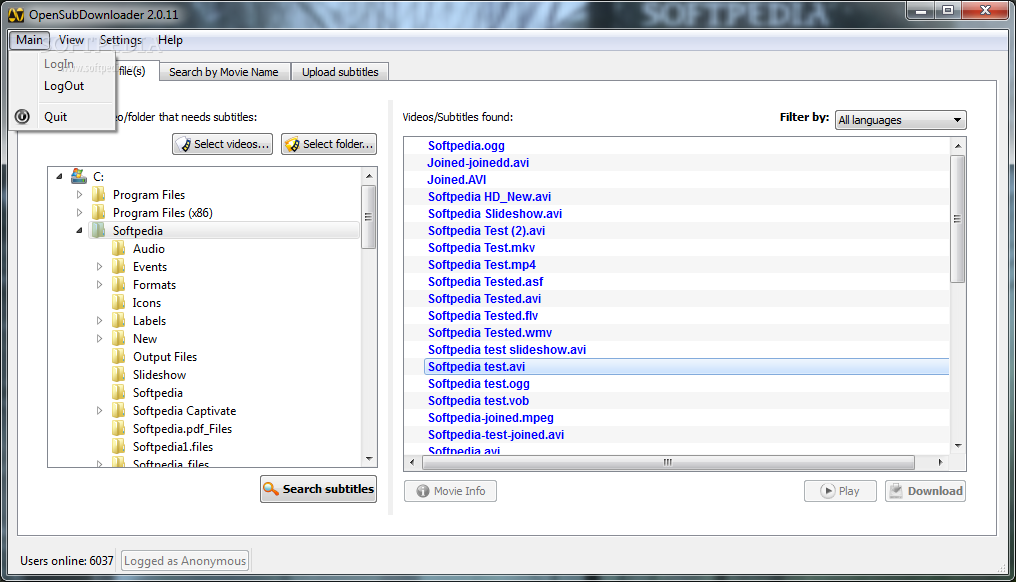Click the Icons folder icon

click(x=119, y=303)
